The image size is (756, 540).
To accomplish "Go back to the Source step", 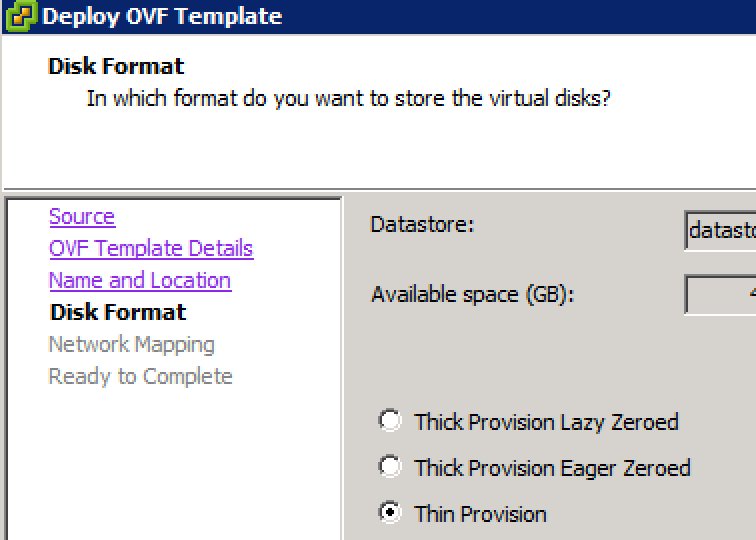I will (82, 216).
